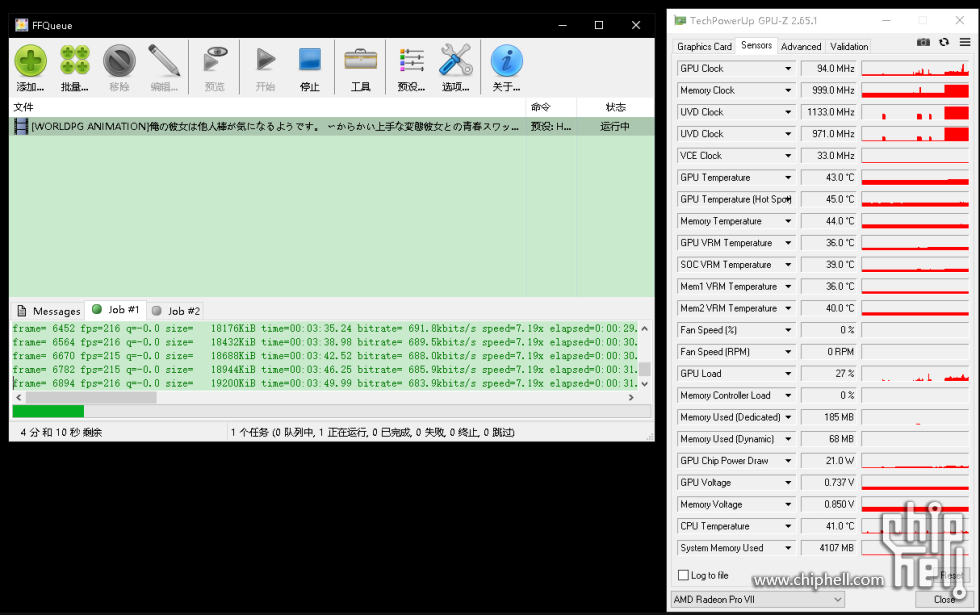Click the 命令 column header

551,107
